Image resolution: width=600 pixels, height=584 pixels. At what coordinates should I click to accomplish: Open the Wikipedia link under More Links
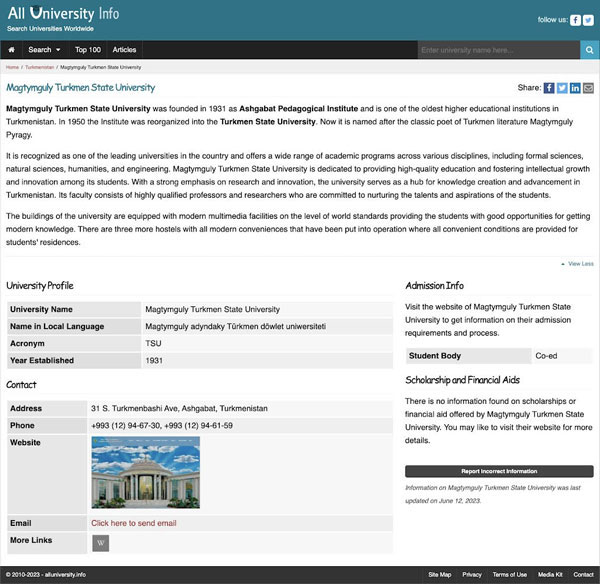click(x=100, y=543)
